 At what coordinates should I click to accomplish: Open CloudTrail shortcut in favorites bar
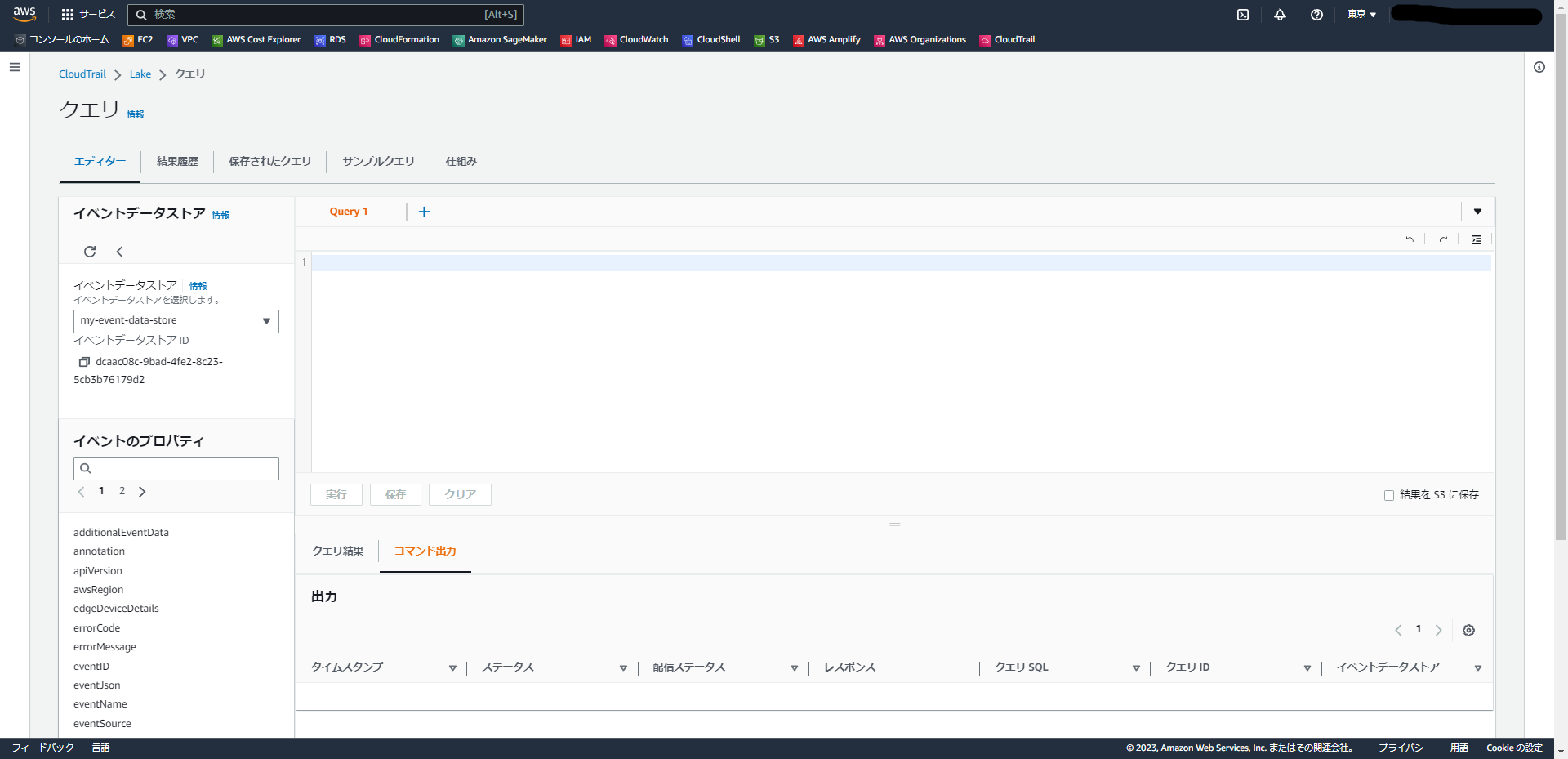point(1007,40)
